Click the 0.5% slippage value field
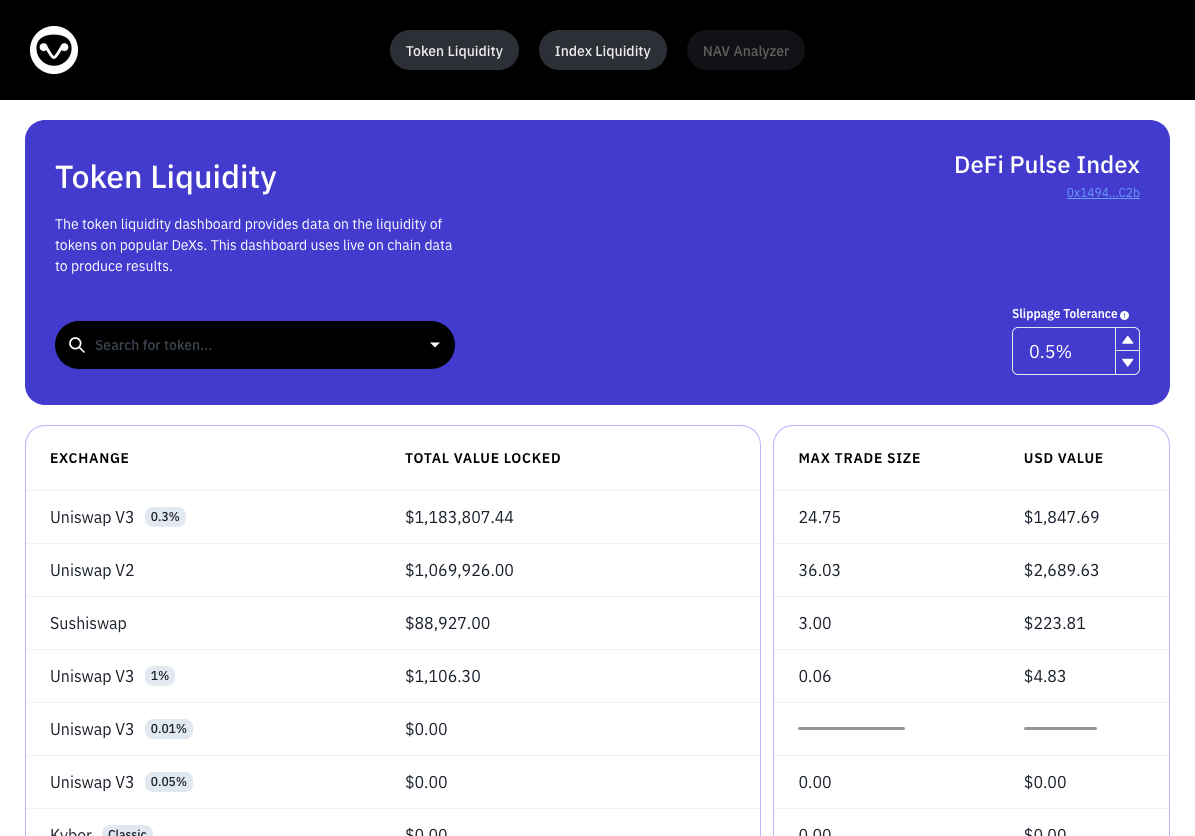The height and width of the screenshot is (836, 1195). 1062,352
